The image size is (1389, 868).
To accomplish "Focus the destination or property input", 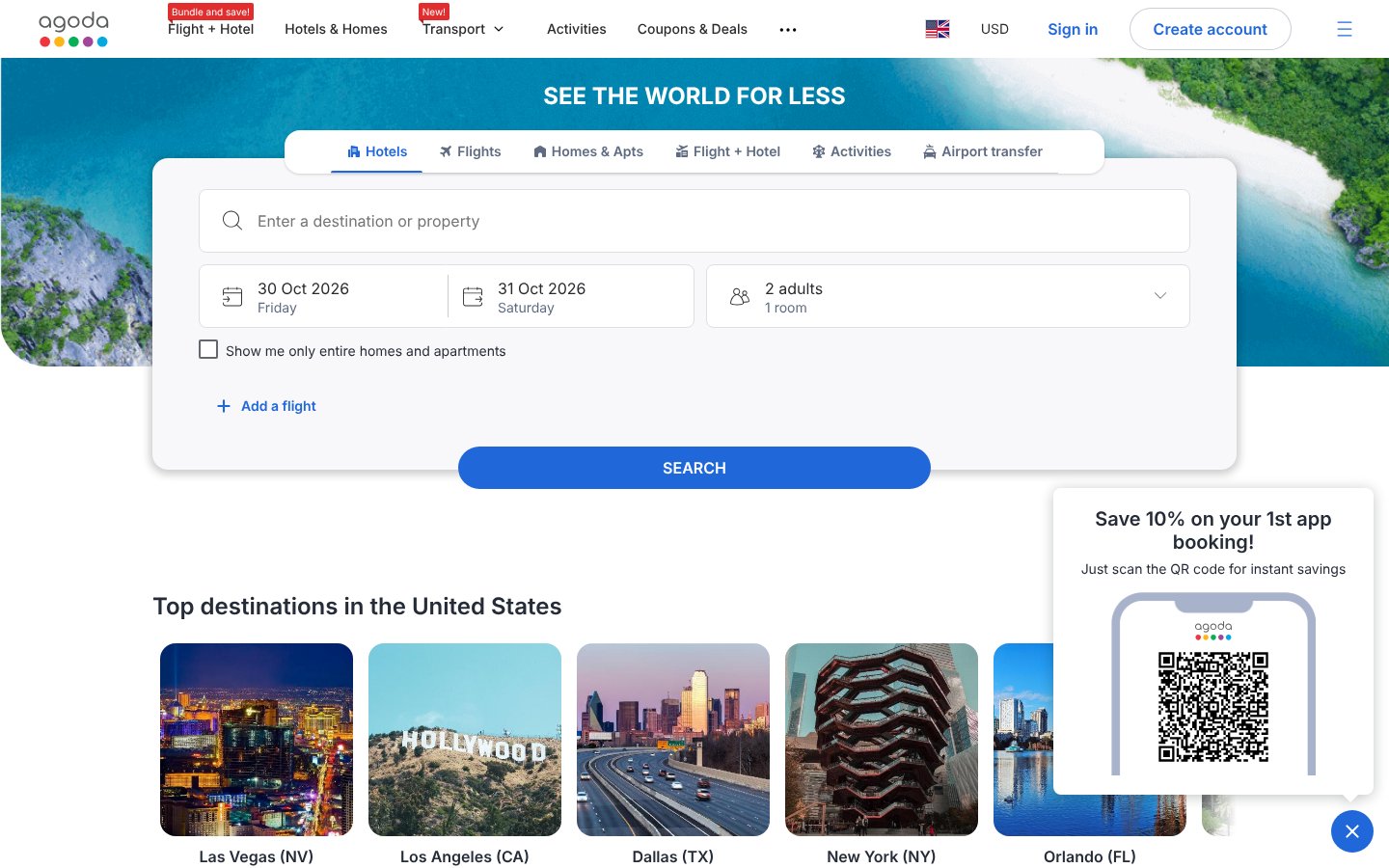I will click(x=694, y=221).
